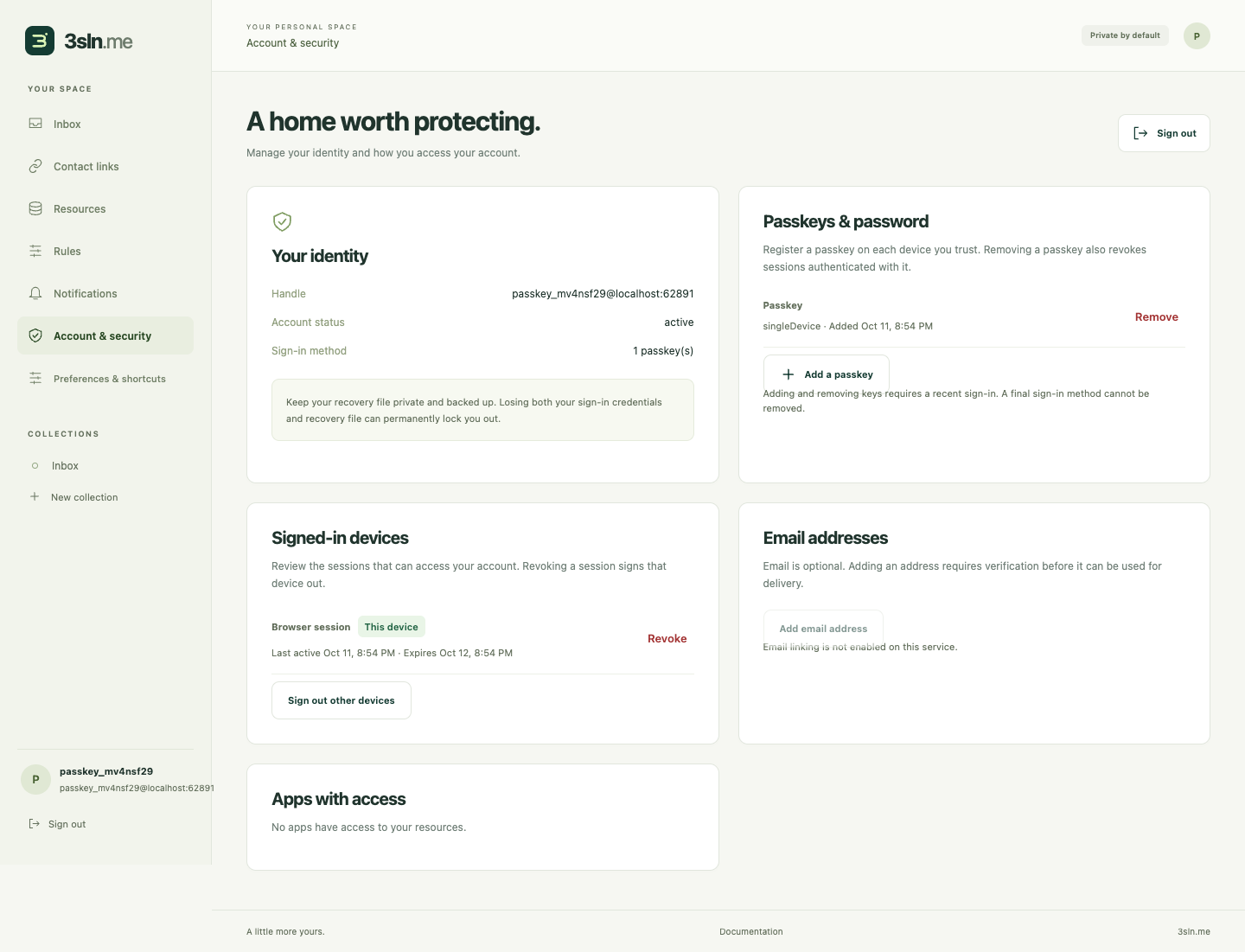Image resolution: width=1245 pixels, height=952 pixels.
Task: Click the handle value passkey_mv4nsf29@localhost:62891 in Your identity
Action: (603, 294)
